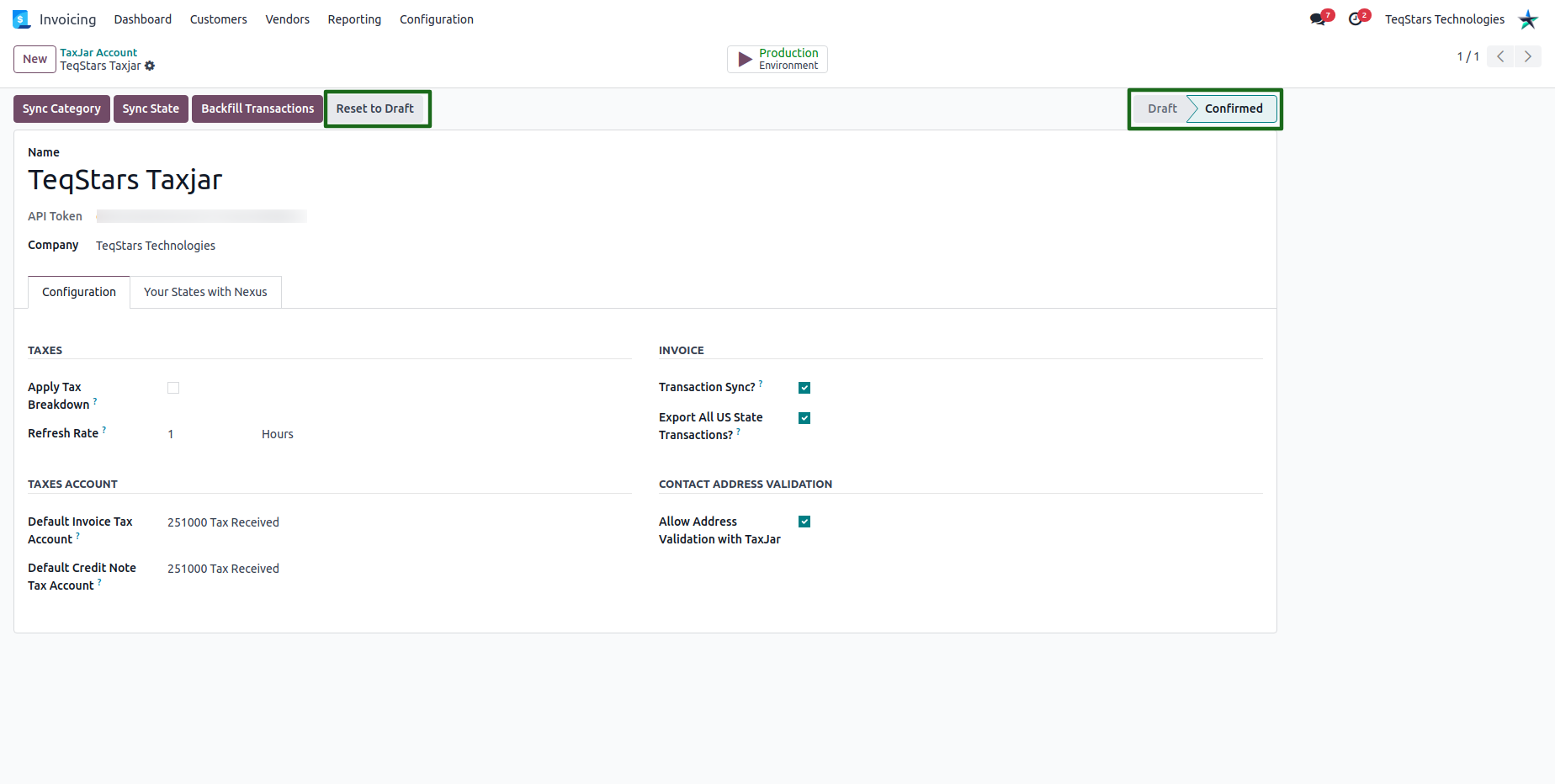Screen dimensions: 1555x784
Task: Show help tooltip for Apply Tax Breakdown
Action: 95,401
